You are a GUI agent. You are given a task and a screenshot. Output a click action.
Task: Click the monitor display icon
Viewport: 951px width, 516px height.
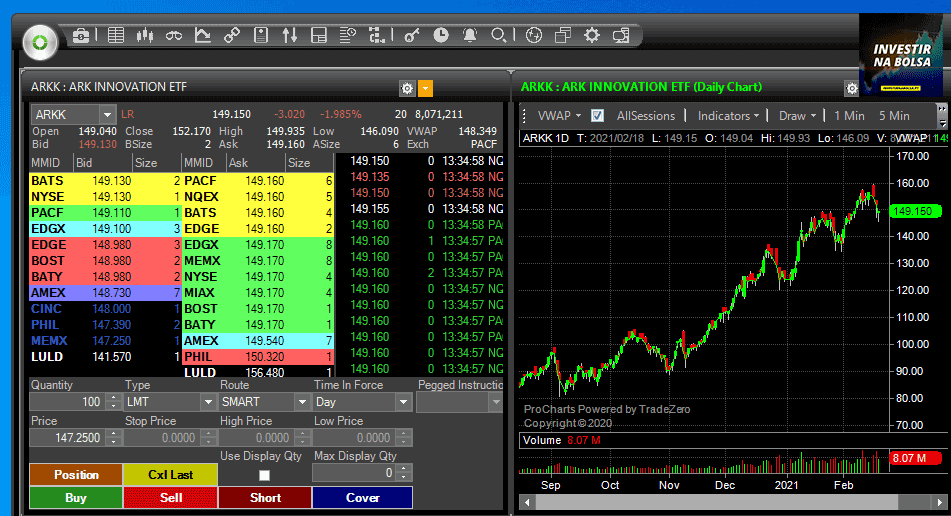(x=621, y=35)
